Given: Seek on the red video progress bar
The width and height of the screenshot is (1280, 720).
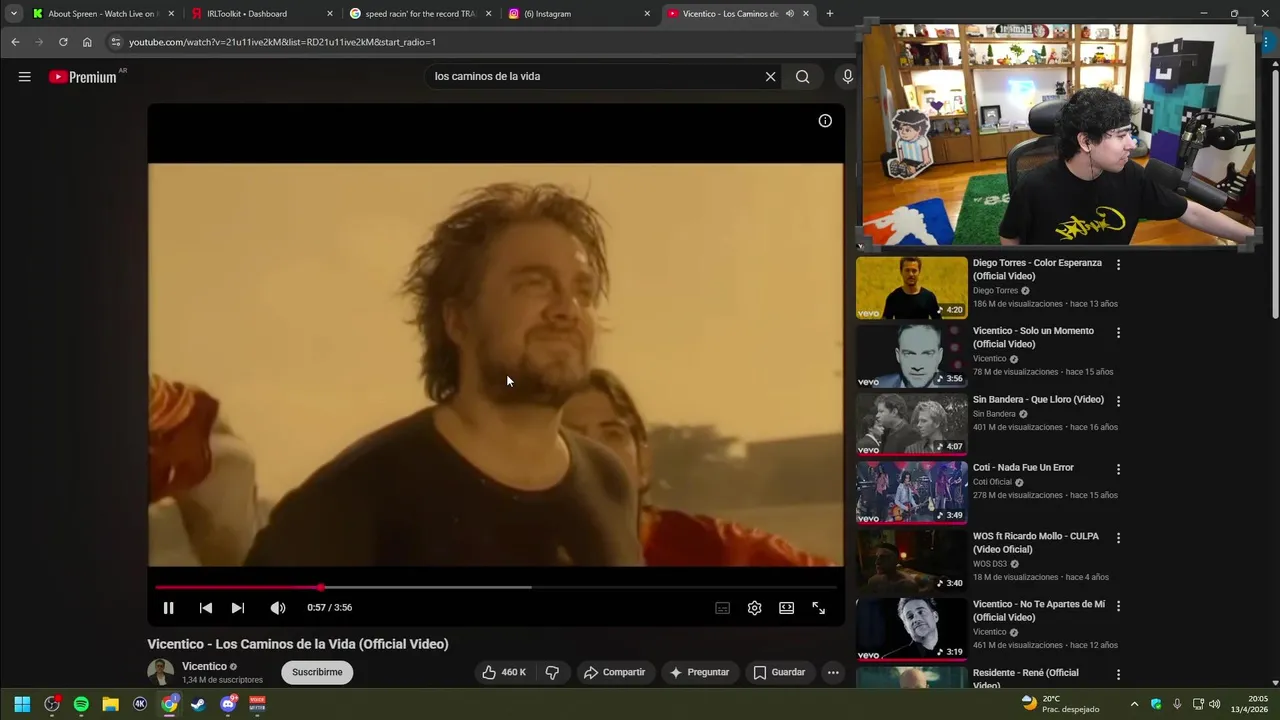Looking at the screenshot, I should pyautogui.click(x=495, y=587).
